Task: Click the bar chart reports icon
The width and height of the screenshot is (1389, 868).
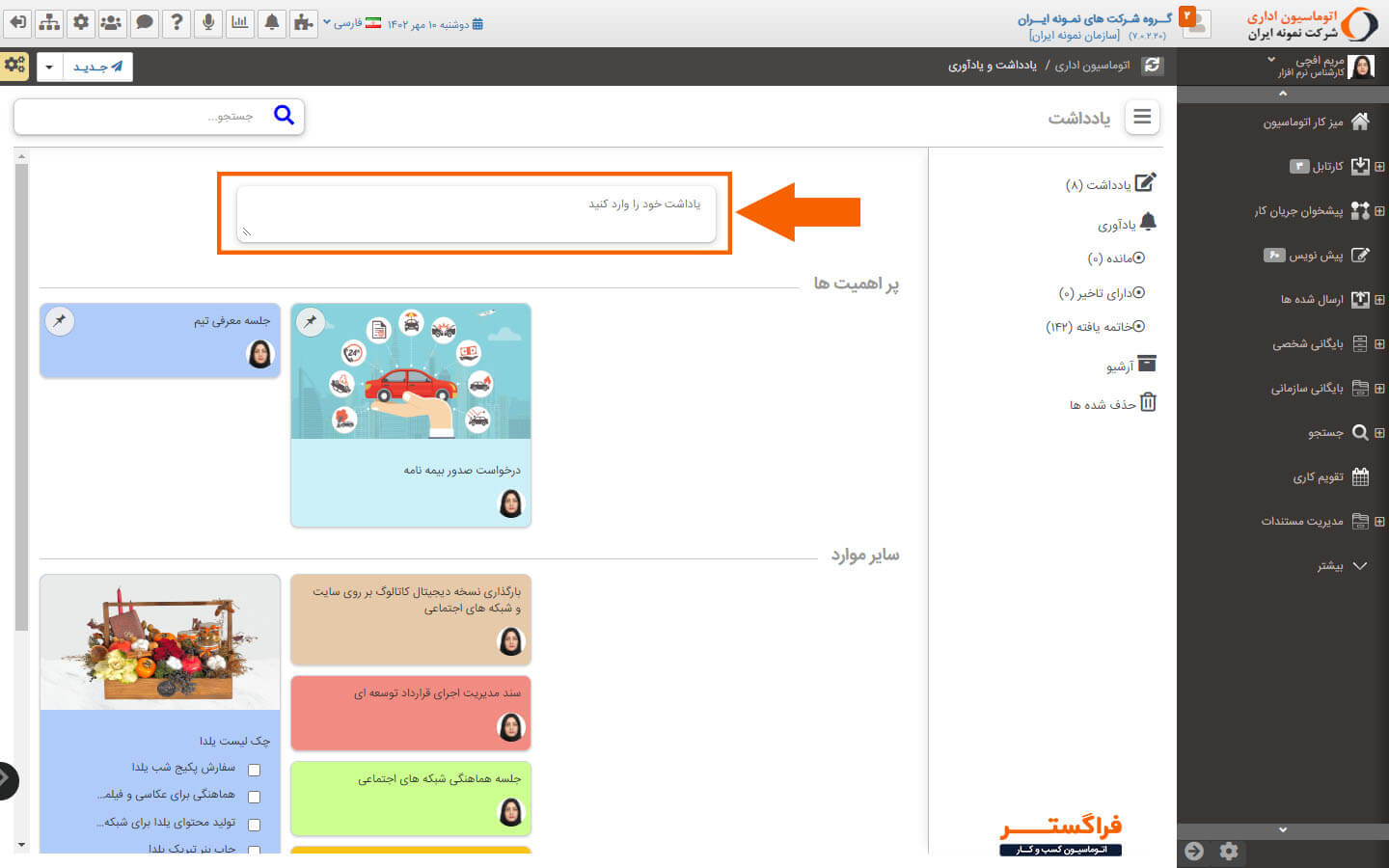Action: (240, 22)
